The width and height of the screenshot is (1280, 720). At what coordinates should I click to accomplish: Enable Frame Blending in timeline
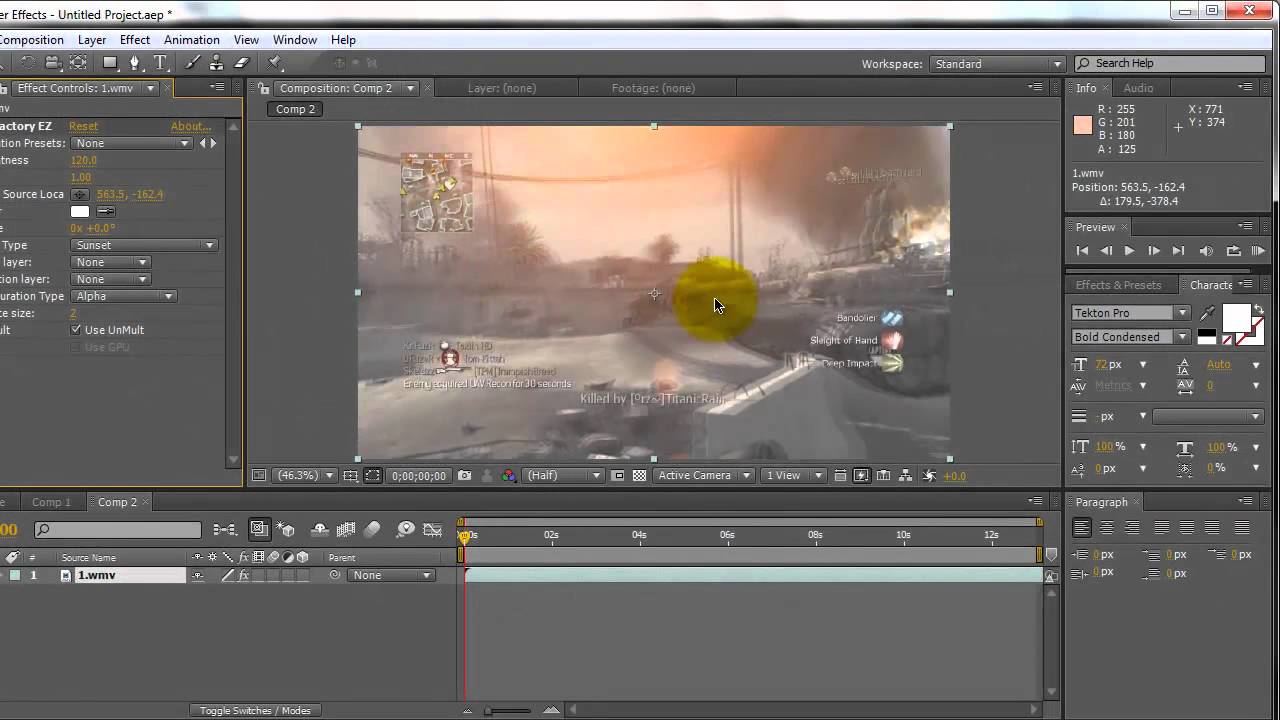[x=346, y=530]
